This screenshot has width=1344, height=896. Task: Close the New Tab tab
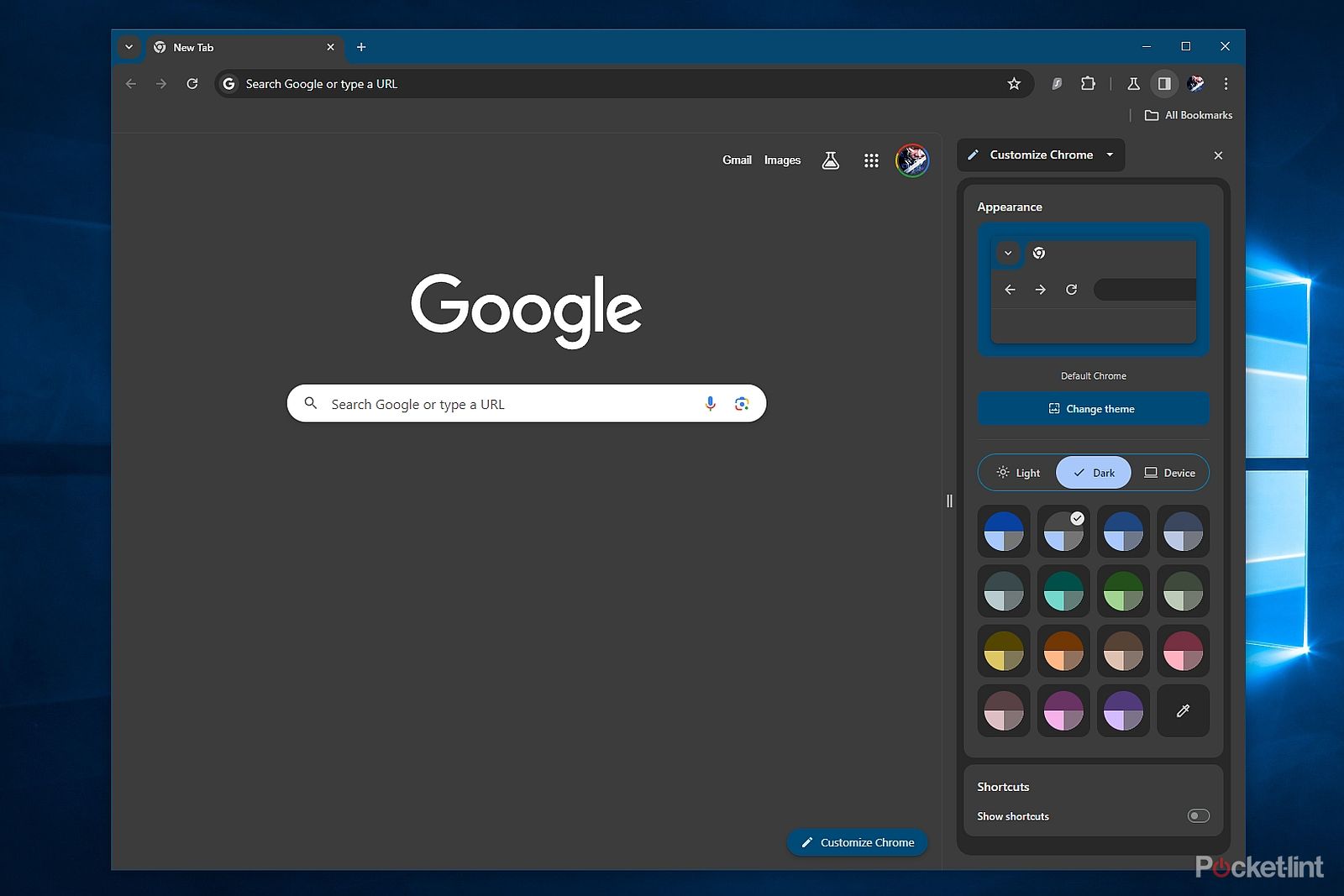coord(330,47)
